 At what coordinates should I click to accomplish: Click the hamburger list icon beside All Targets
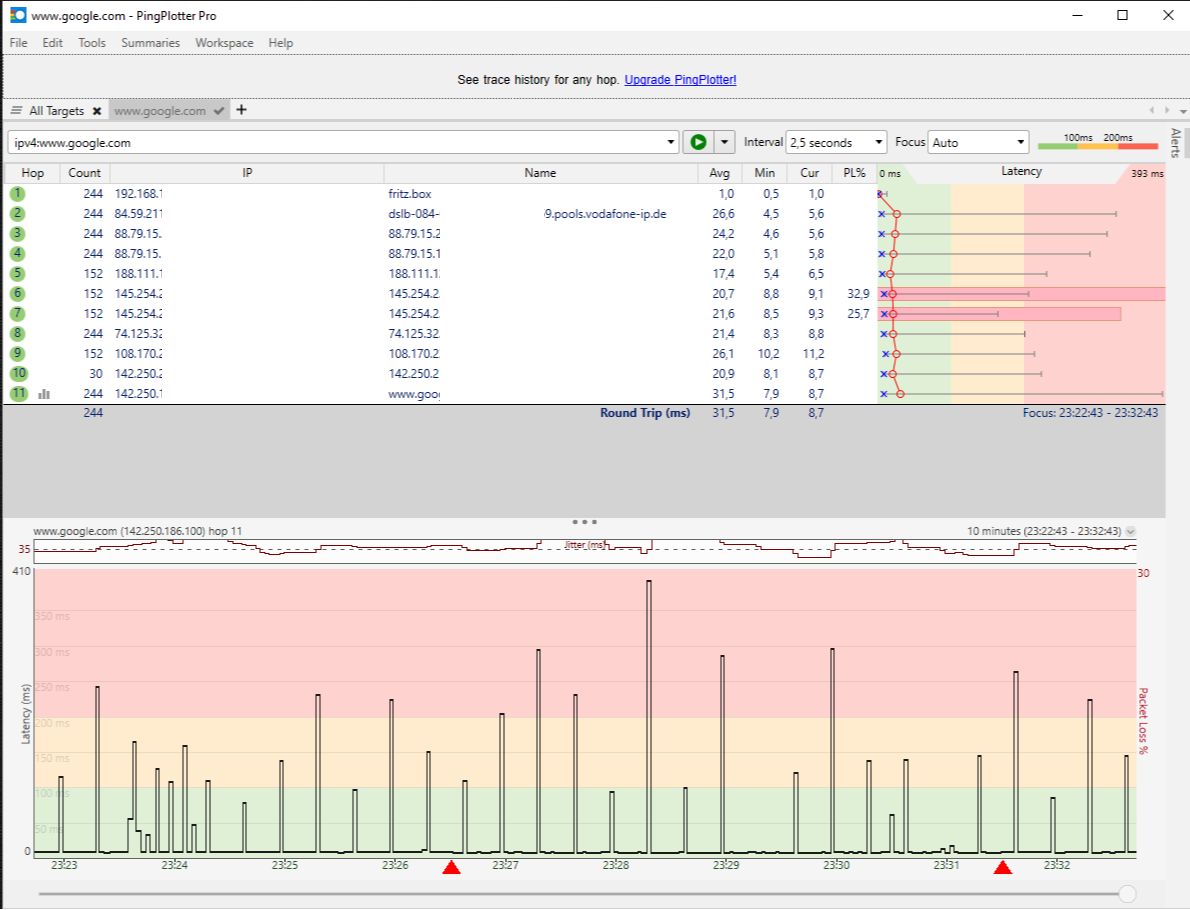click(x=16, y=111)
